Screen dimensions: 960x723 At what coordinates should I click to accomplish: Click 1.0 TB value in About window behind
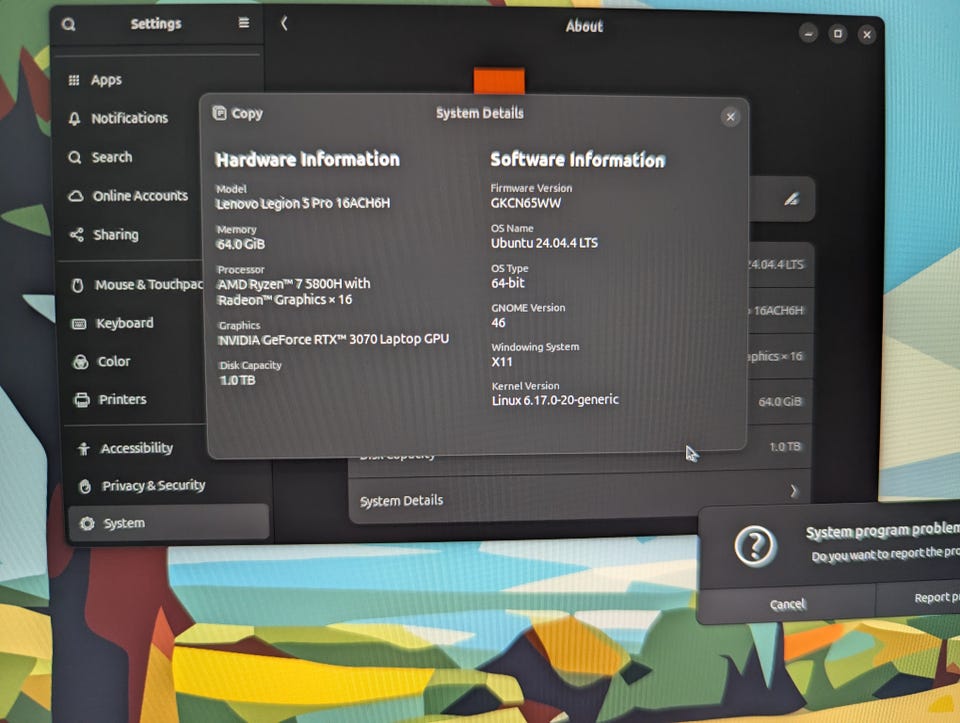click(785, 447)
